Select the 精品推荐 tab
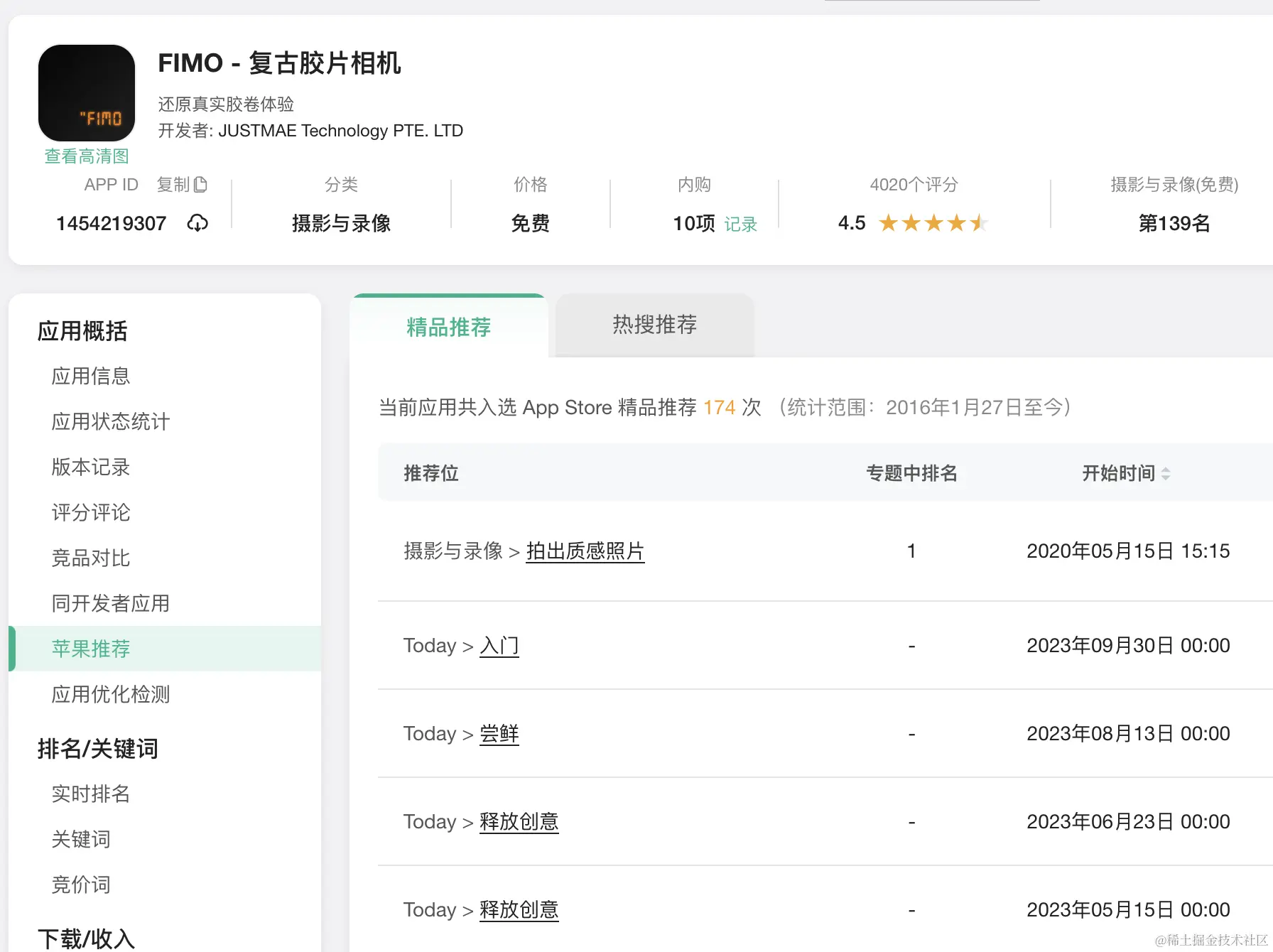This screenshot has height=952, width=1273. pos(449,327)
